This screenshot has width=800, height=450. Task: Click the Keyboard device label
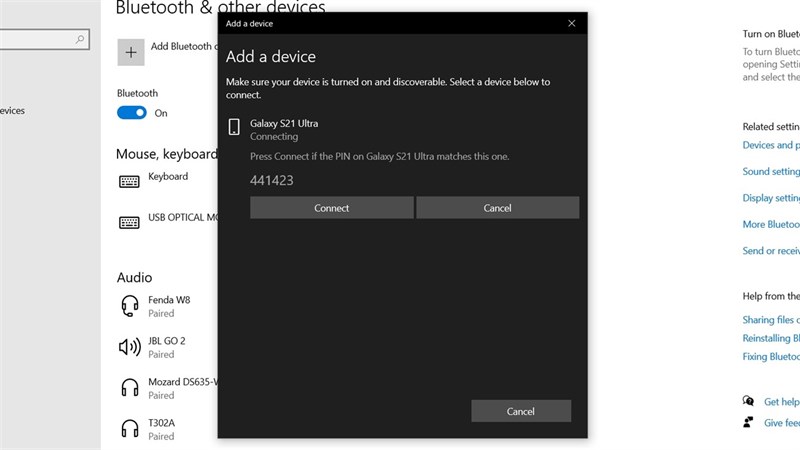(168, 177)
